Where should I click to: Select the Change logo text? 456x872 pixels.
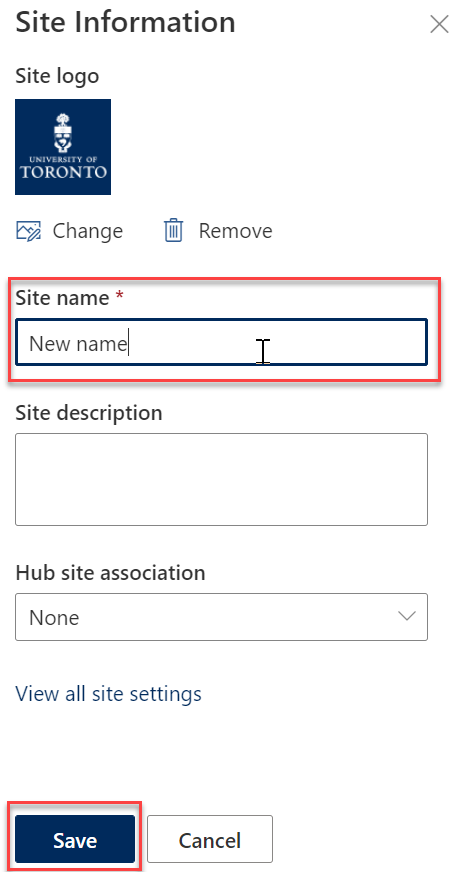tap(88, 231)
